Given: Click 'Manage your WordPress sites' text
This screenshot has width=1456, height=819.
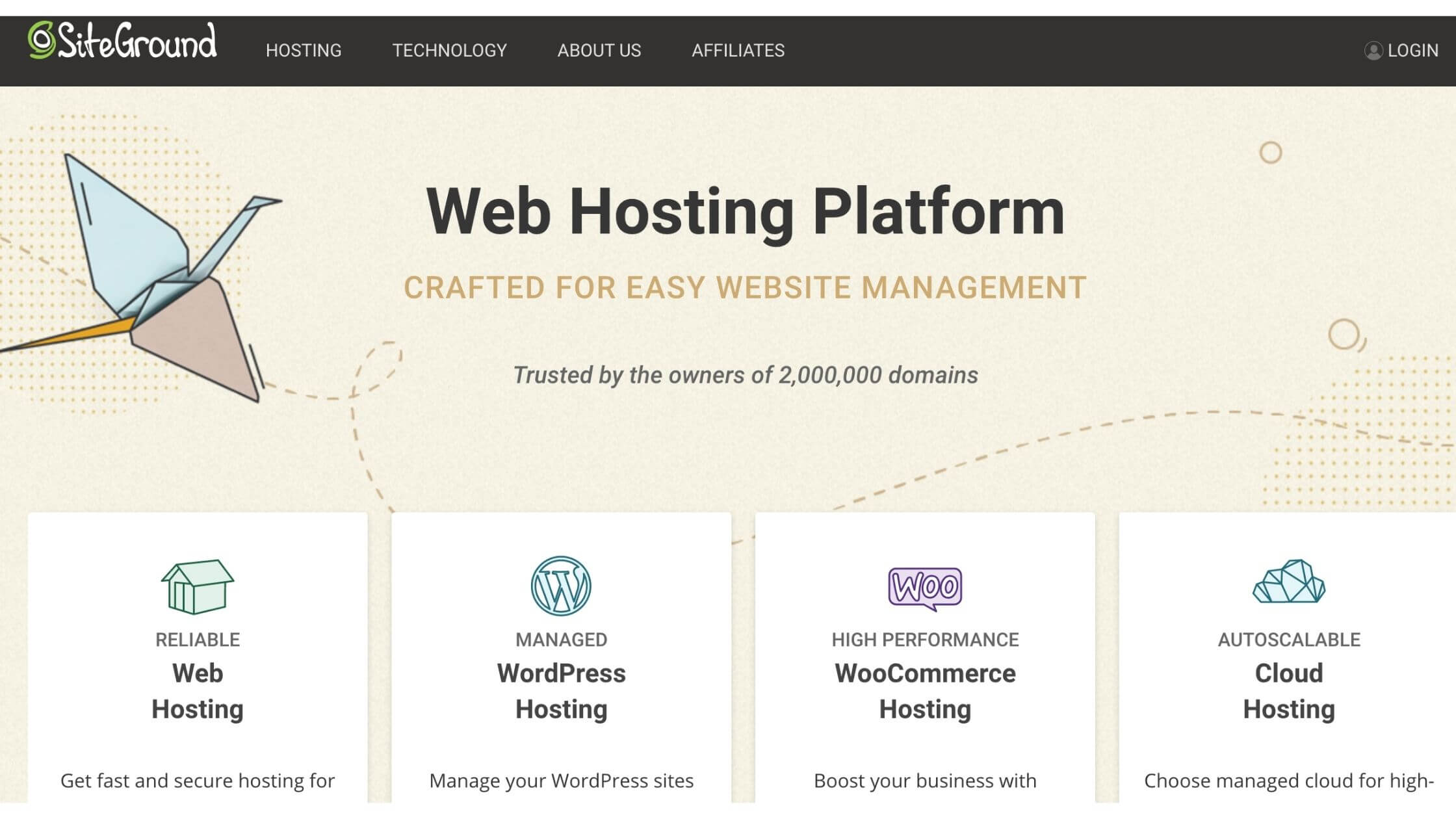Looking at the screenshot, I should coord(562,781).
